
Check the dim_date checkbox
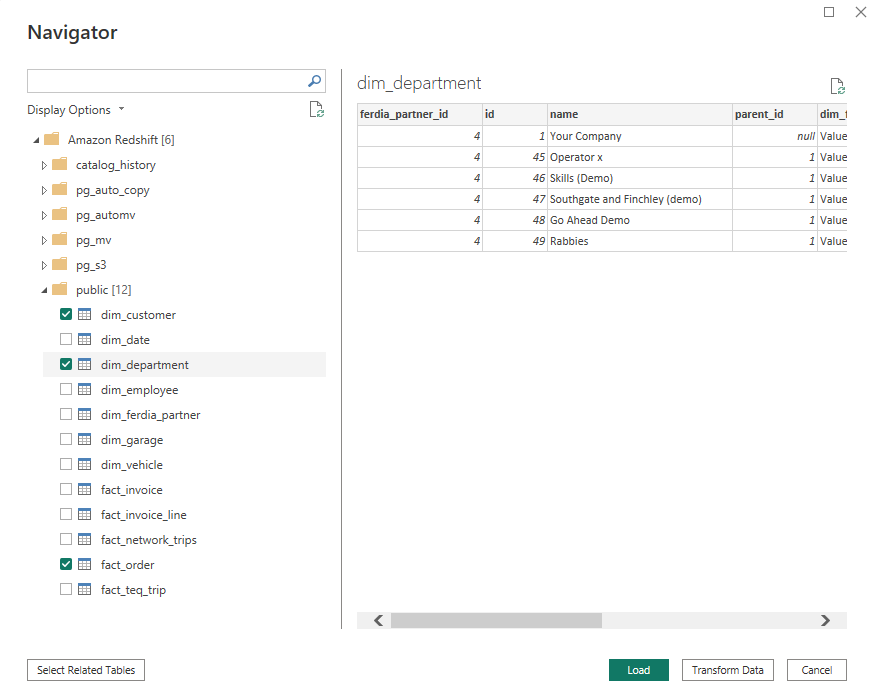coord(66,339)
